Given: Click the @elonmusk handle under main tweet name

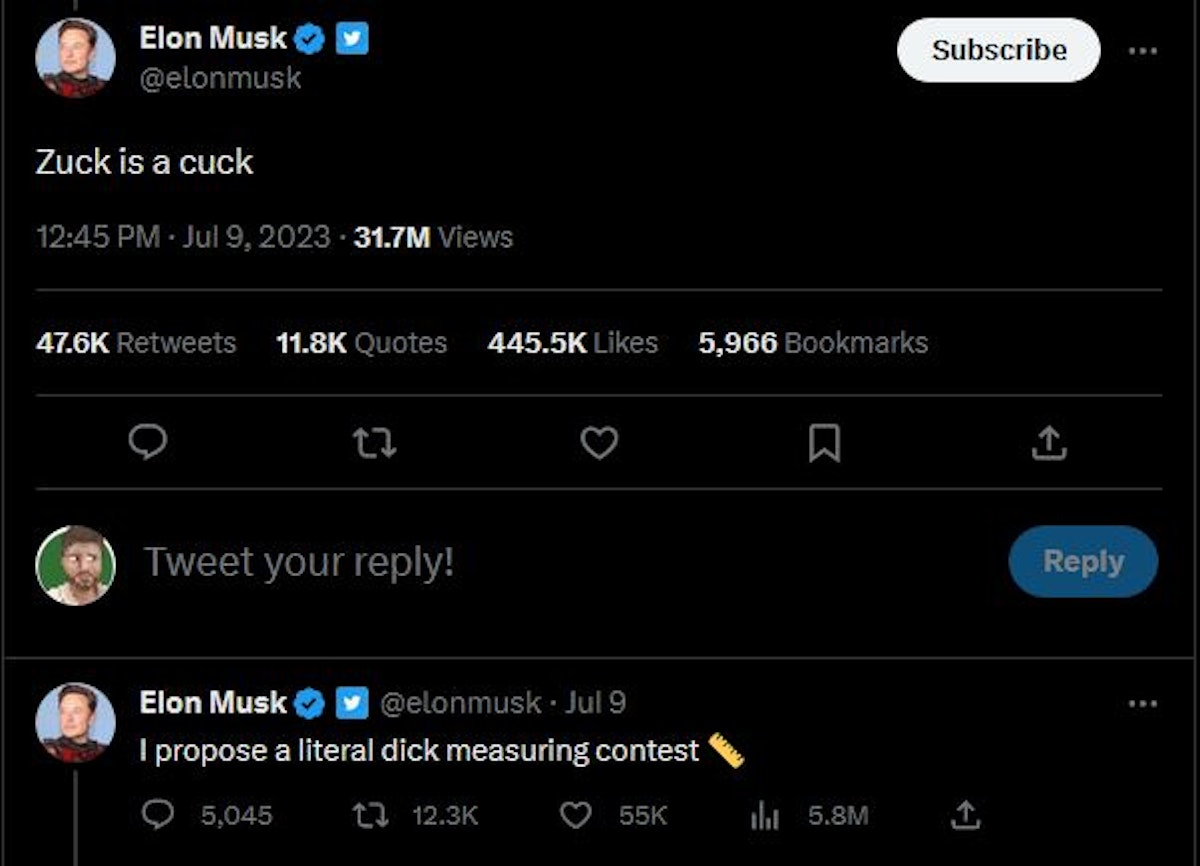Looking at the screenshot, I should (220, 78).
